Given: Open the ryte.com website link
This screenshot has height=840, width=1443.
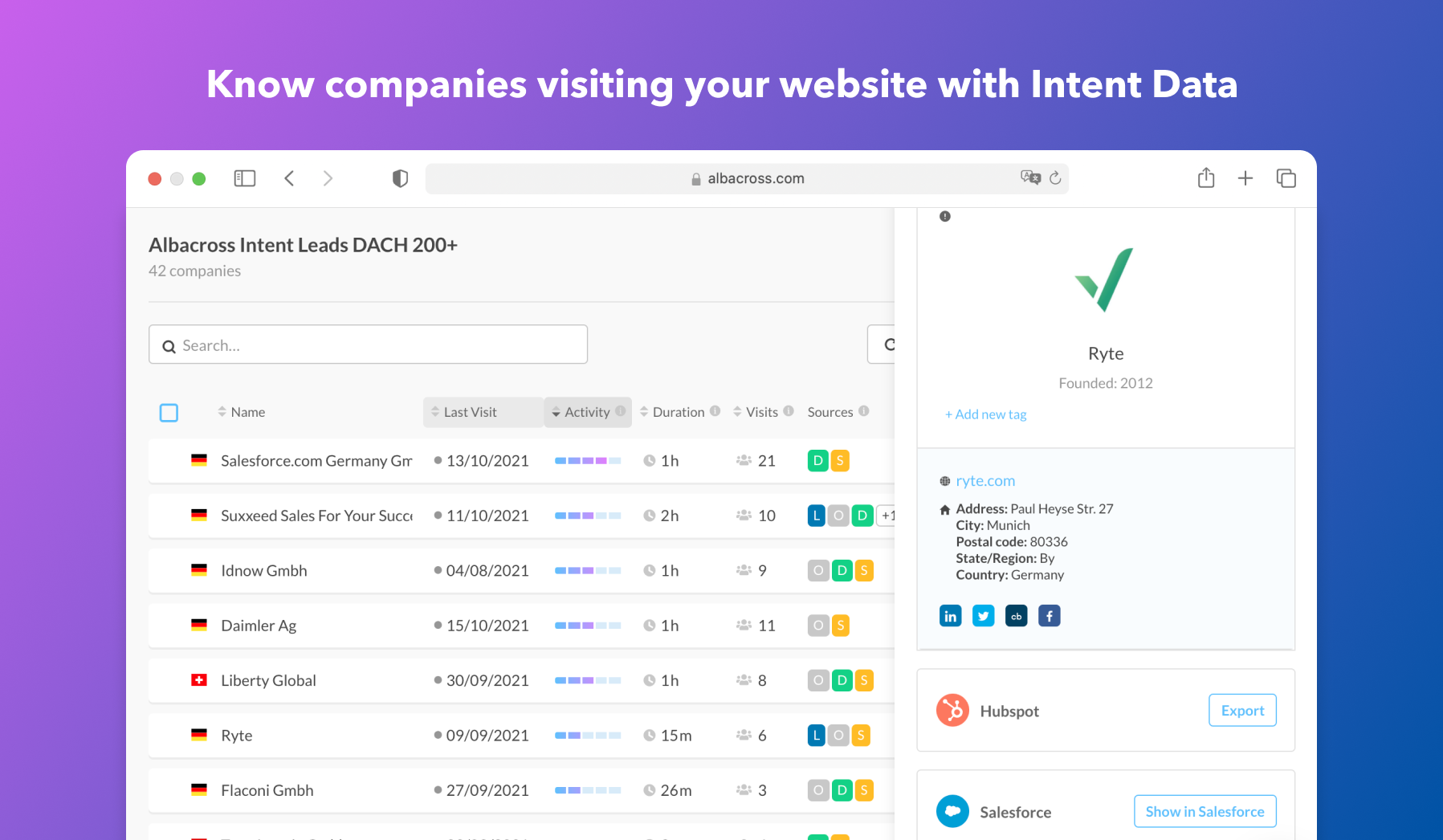Looking at the screenshot, I should pyautogui.click(x=985, y=481).
